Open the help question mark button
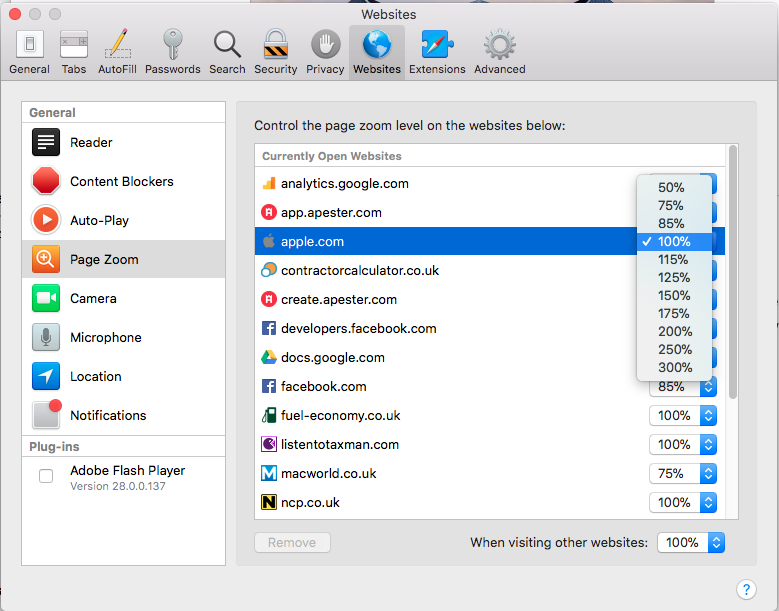 (x=746, y=590)
